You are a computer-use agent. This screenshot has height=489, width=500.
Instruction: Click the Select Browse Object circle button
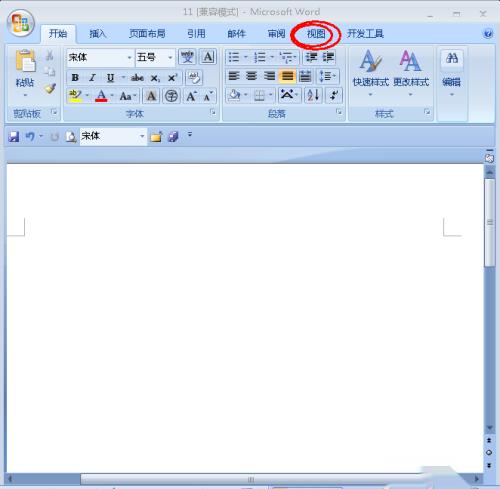[x=489, y=452]
